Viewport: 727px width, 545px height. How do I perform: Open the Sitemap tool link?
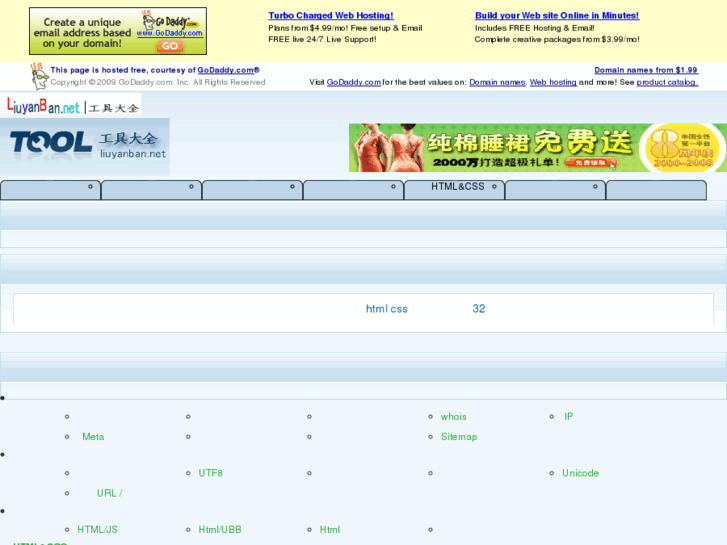coord(459,437)
